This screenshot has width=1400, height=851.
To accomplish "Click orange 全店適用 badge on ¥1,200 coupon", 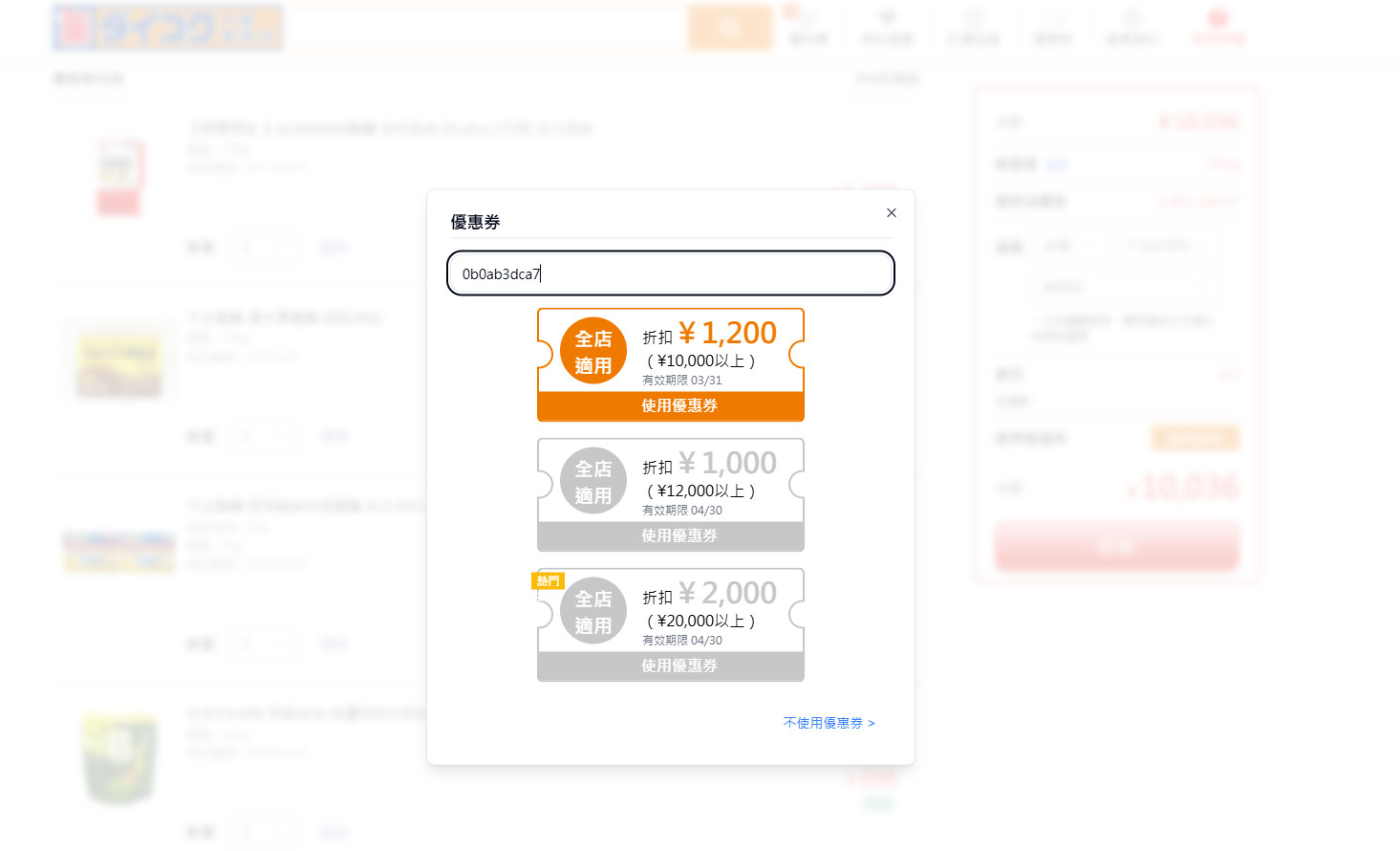I will (x=592, y=351).
